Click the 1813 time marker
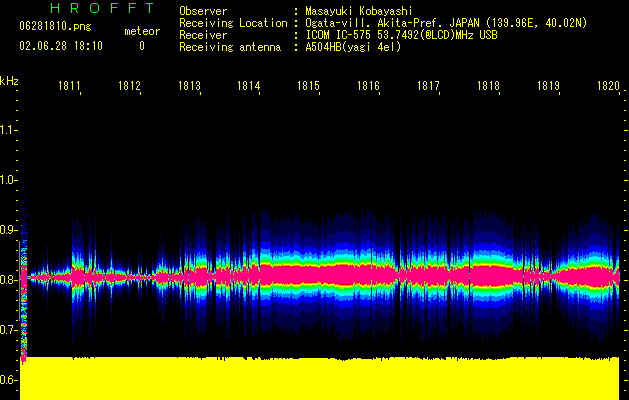This screenshot has width=629, height=400. pyautogui.click(x=189, y=86)
